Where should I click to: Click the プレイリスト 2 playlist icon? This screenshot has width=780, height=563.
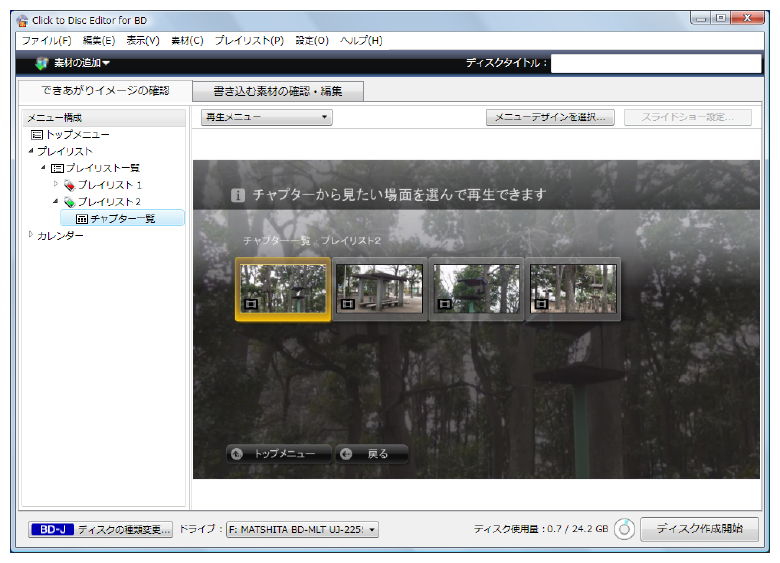point(69,202)
